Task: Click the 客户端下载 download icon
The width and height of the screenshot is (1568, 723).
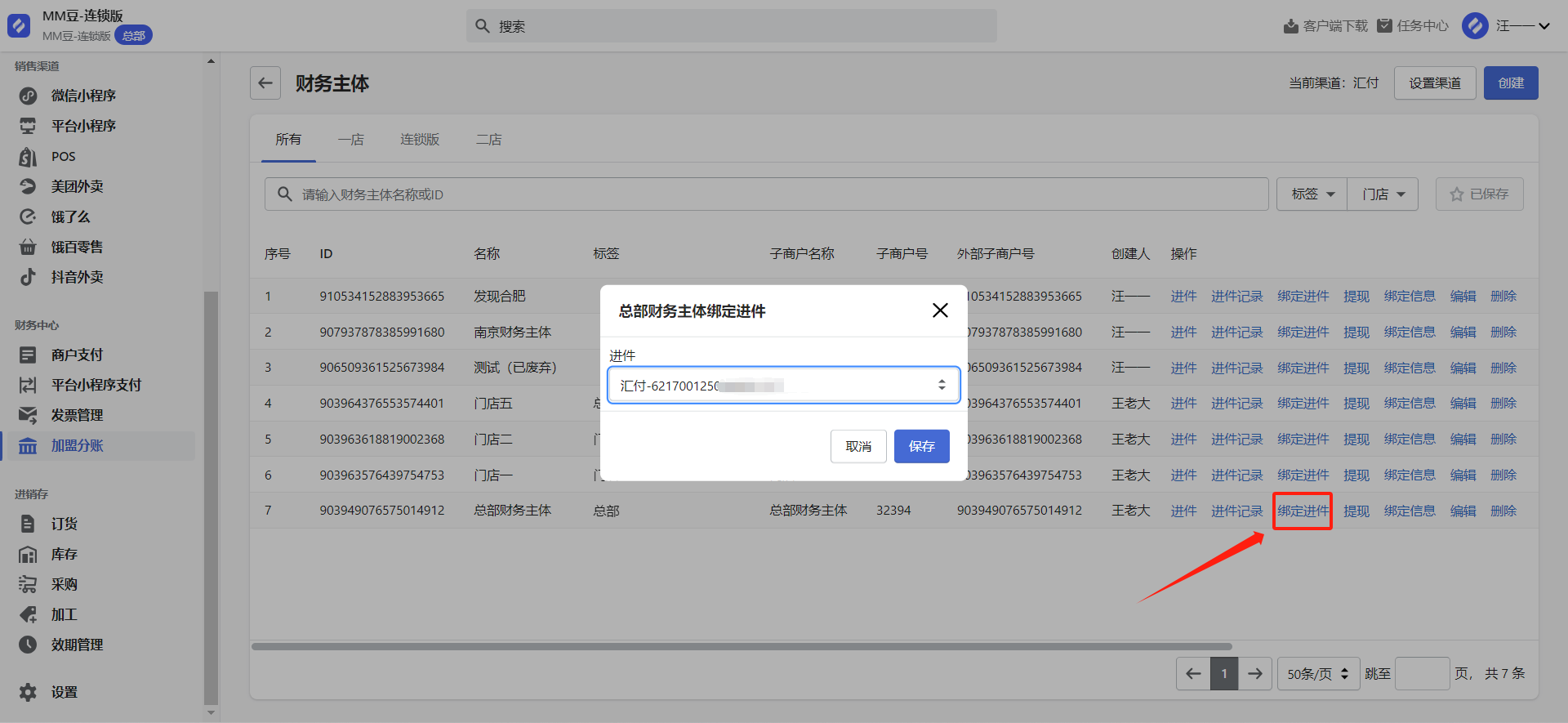Action: point(1290,26)
